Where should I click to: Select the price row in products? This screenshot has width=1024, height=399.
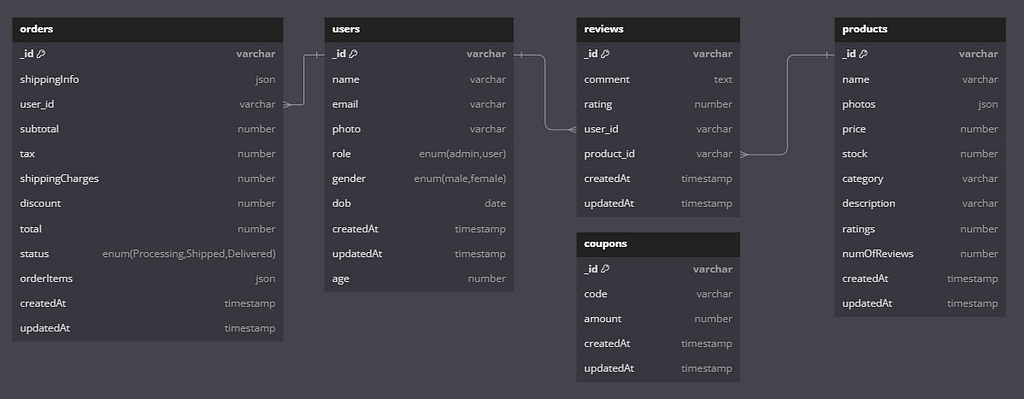click(920, 129)
